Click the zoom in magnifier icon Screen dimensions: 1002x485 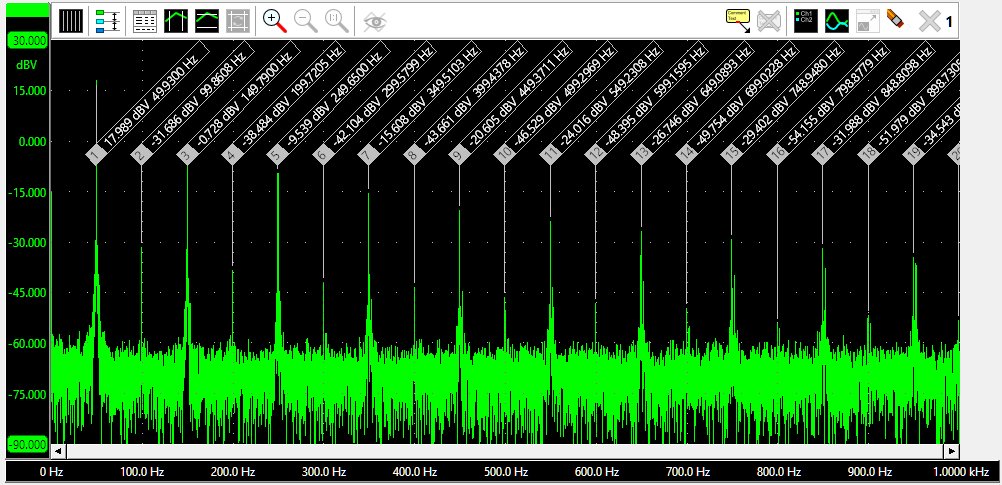[275, 21]
